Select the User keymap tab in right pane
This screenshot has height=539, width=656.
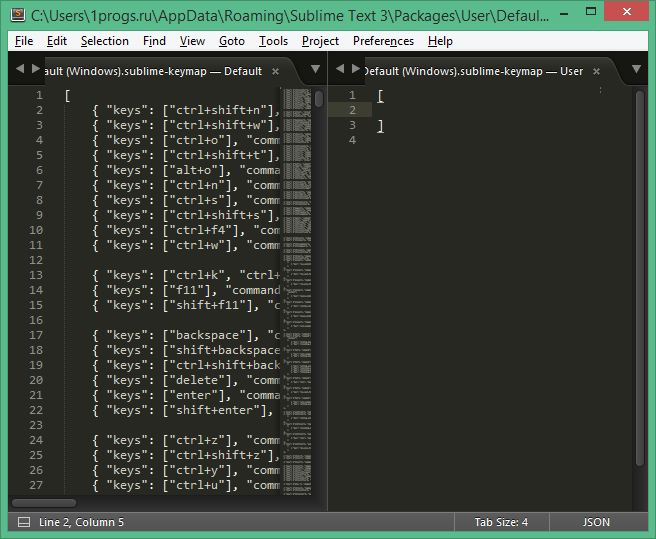pyautogui.click(x=474, y=71)
